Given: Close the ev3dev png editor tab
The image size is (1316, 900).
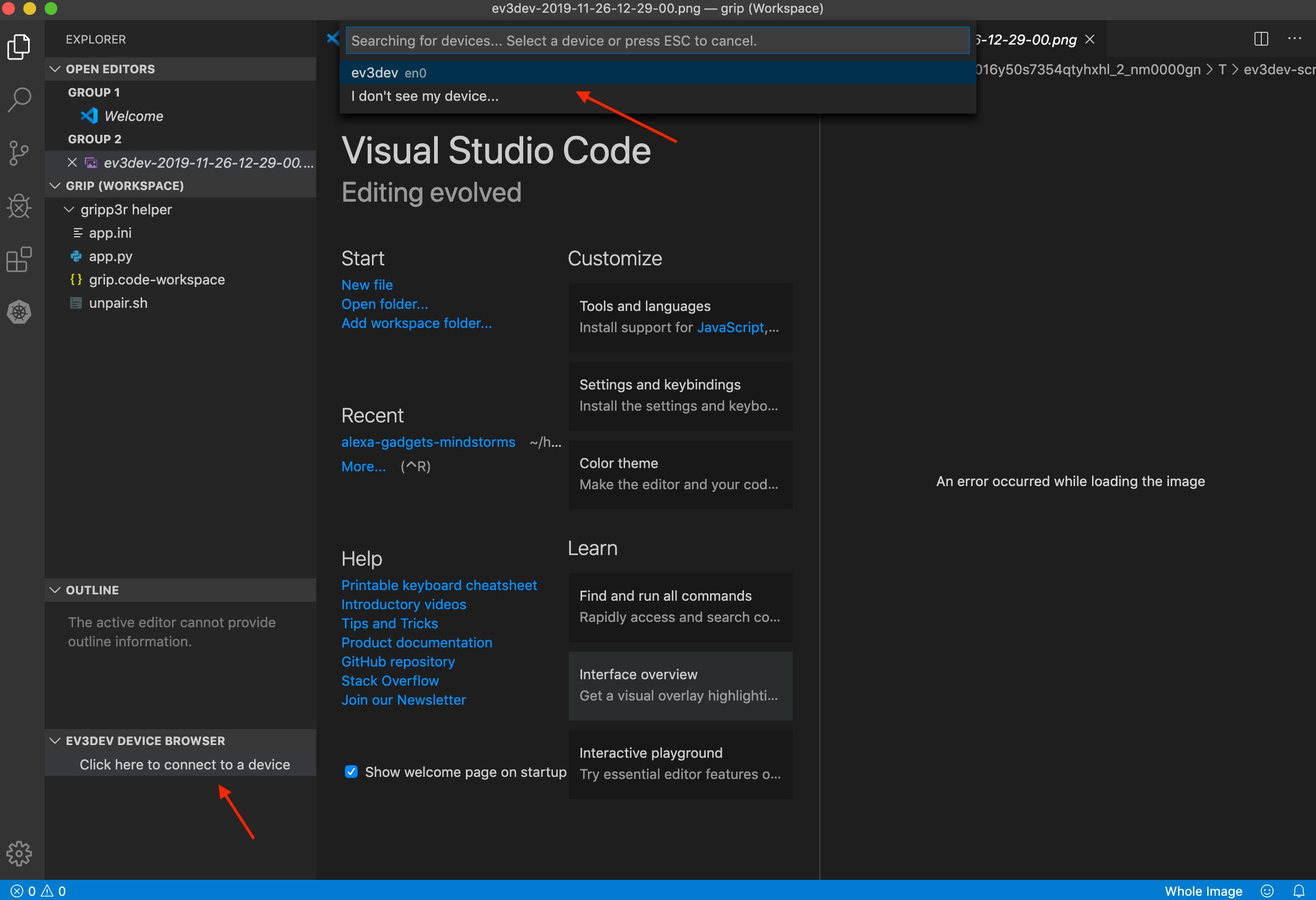Looking at the screenshot, I should point(1089,40).
